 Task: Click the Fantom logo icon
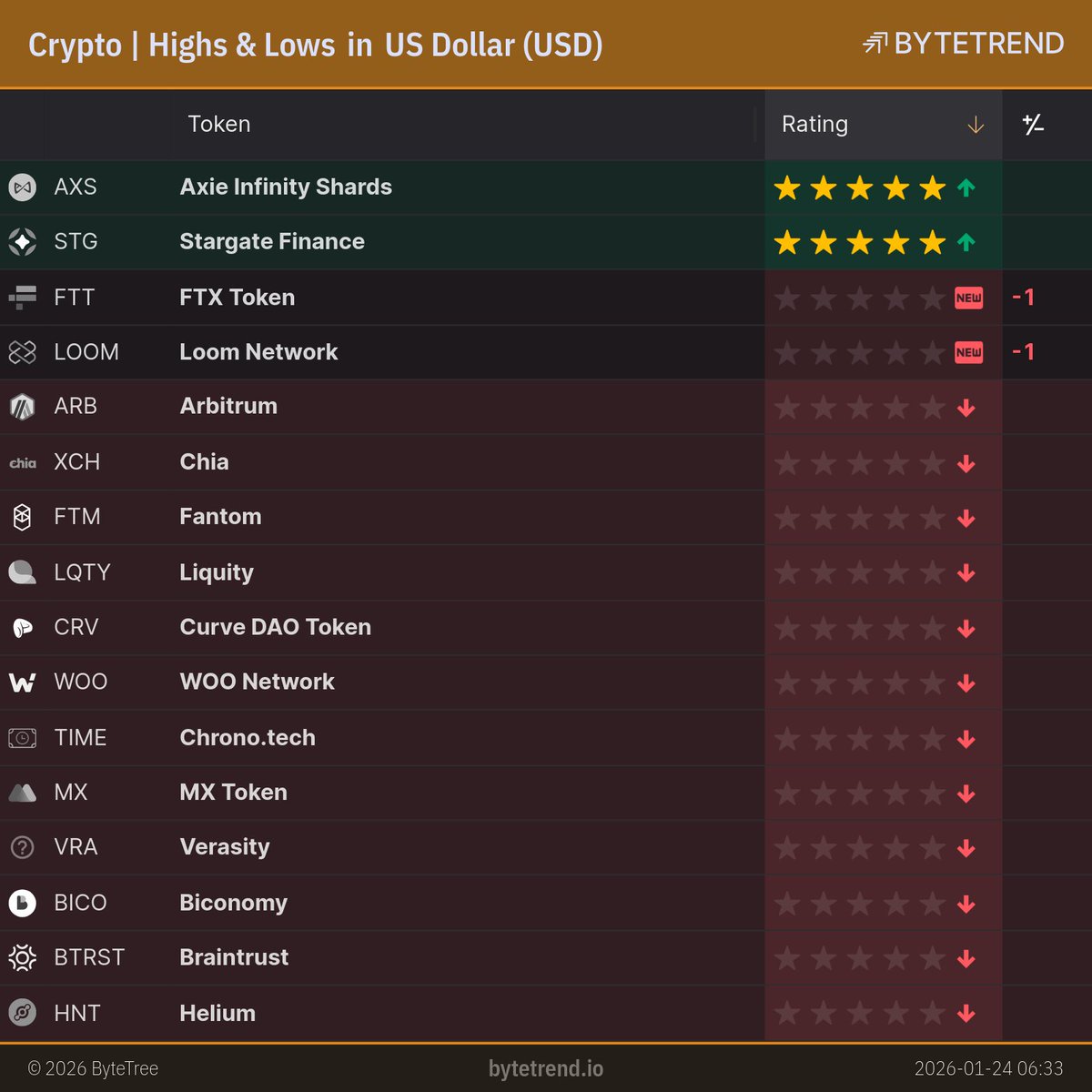click(23, 517)
